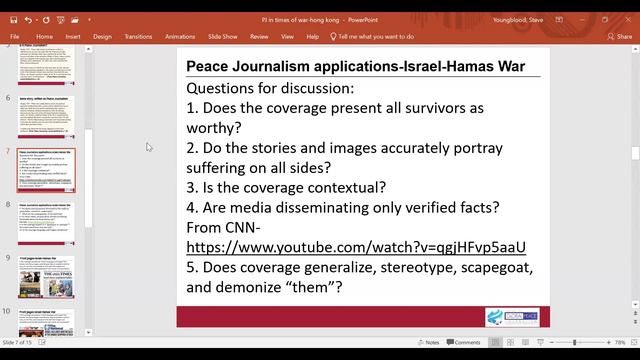The image size is (640, 360).
Task: Switch to the Design ribbon tab
Action: [x=102, y=36]
